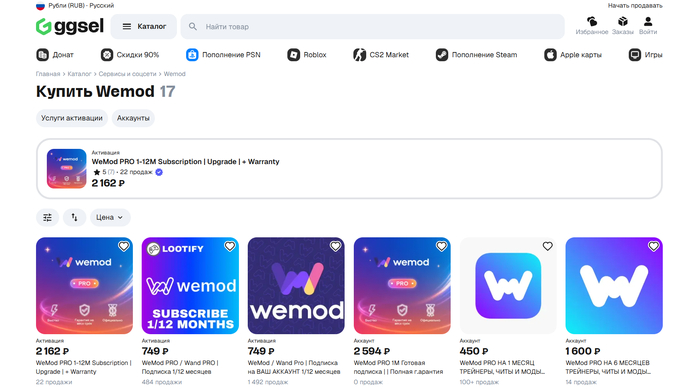
Task: Favorite the dark wemod logo card
Action: (335, 247)
